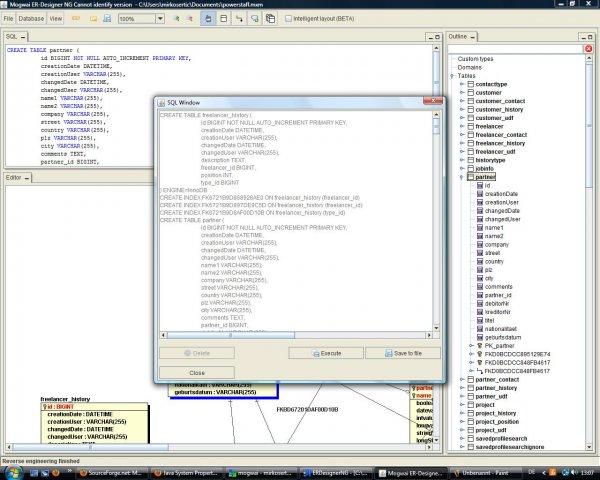This screenshot has width=600, height=480.
Task: Click the Outline vertical scrollbar thumb
Action: point(589,126)
